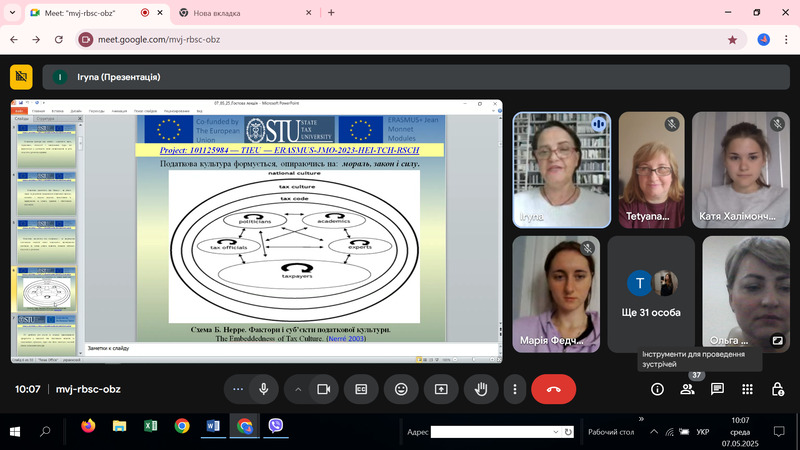Expand audio/video settings chevron
800x450 pixels.
point(298,389)
